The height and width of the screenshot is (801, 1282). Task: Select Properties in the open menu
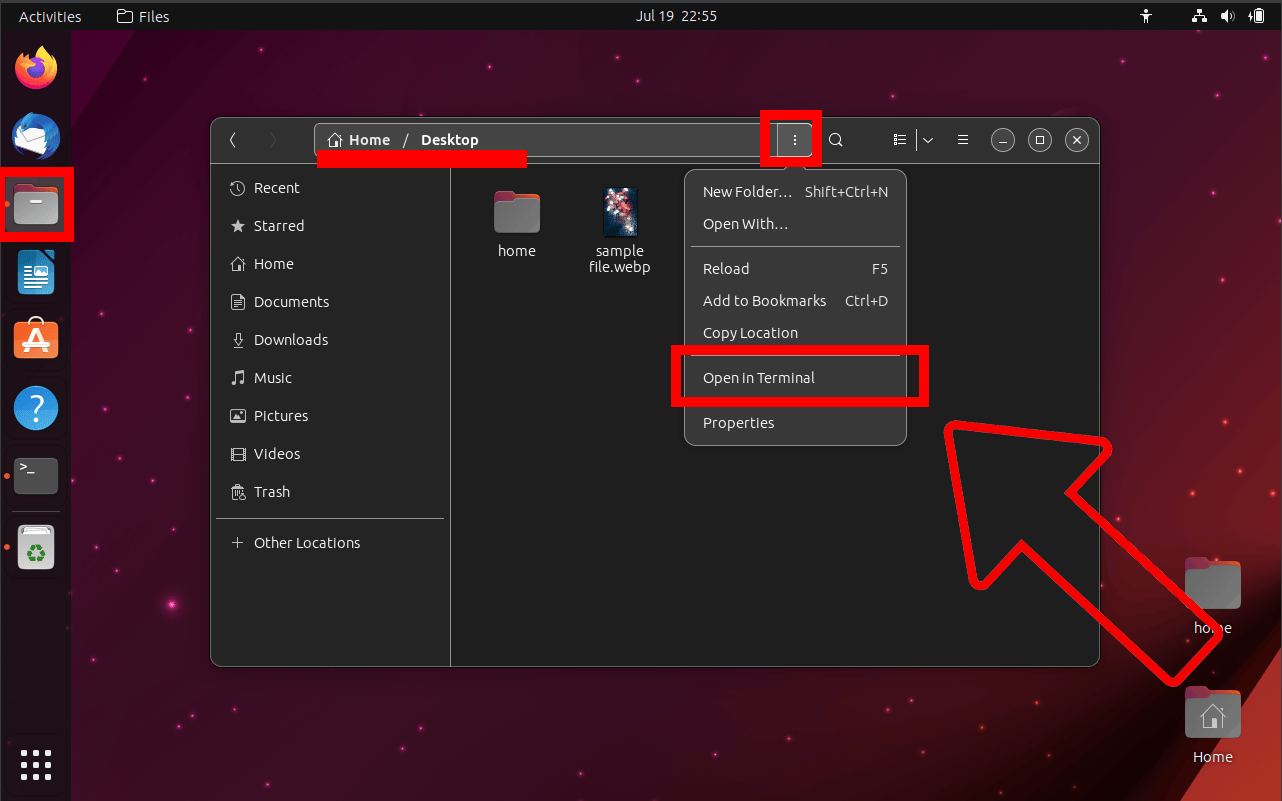pyautogui.click(x=738, y=422)
